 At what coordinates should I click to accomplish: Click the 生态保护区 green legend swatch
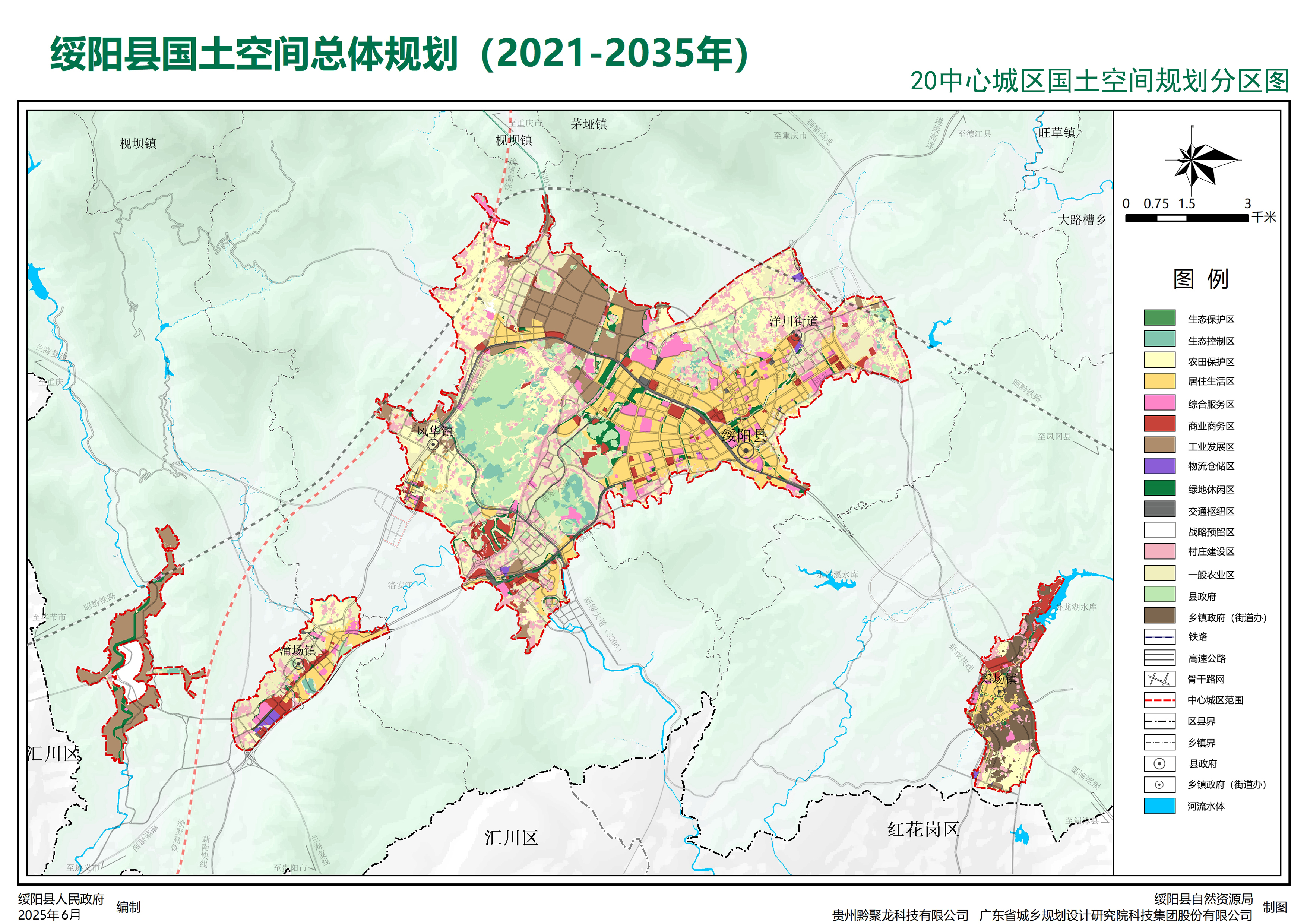click(1159, 318)
